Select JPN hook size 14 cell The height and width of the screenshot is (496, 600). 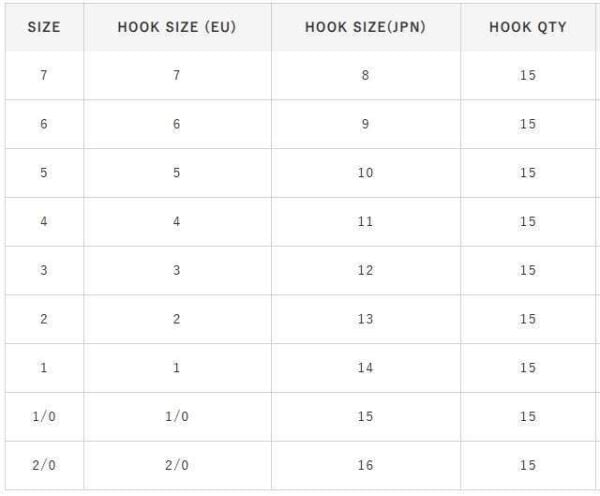click(x=365, y=368)
